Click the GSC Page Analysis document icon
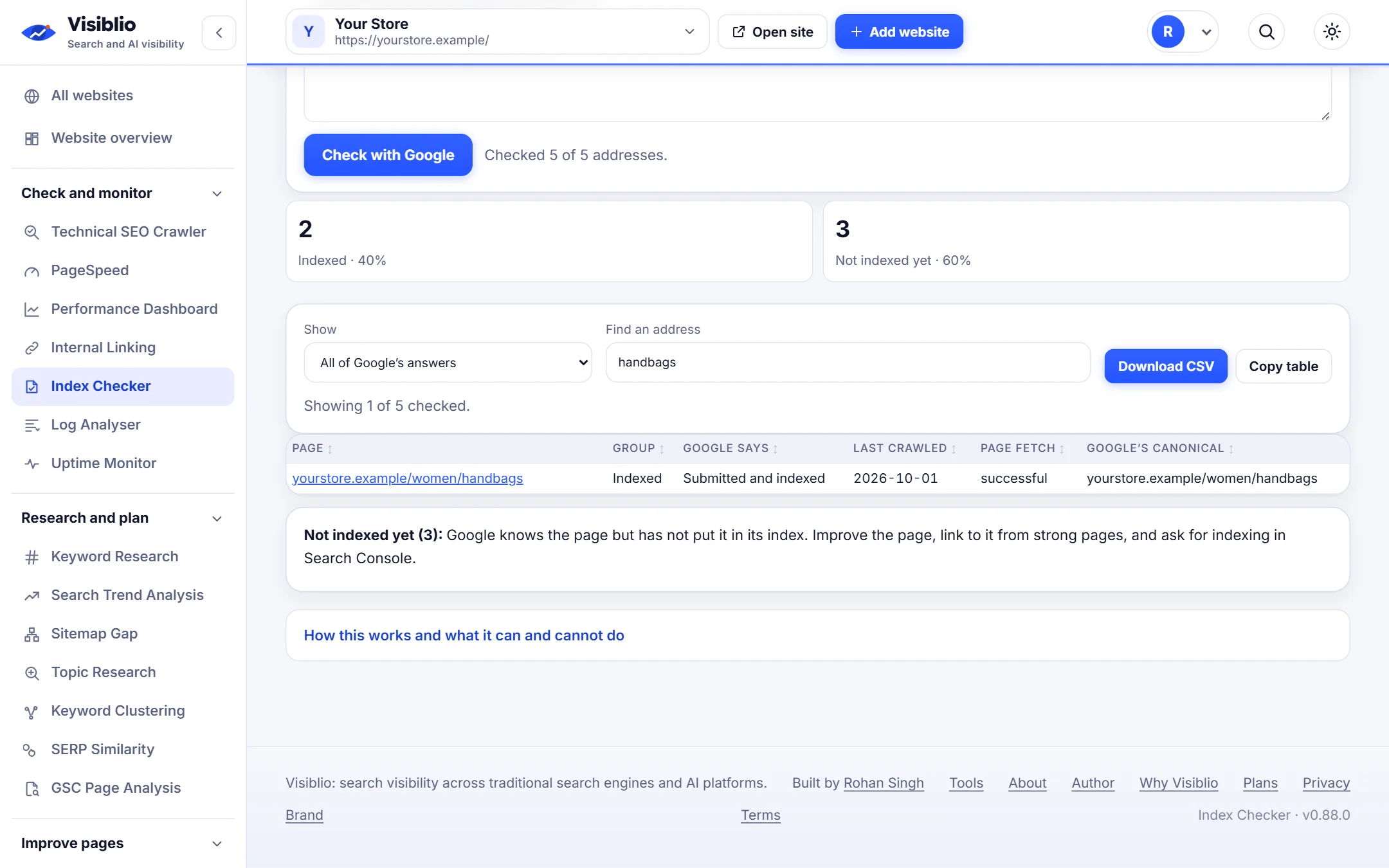 pyautogui.click(x=32, y=788)
